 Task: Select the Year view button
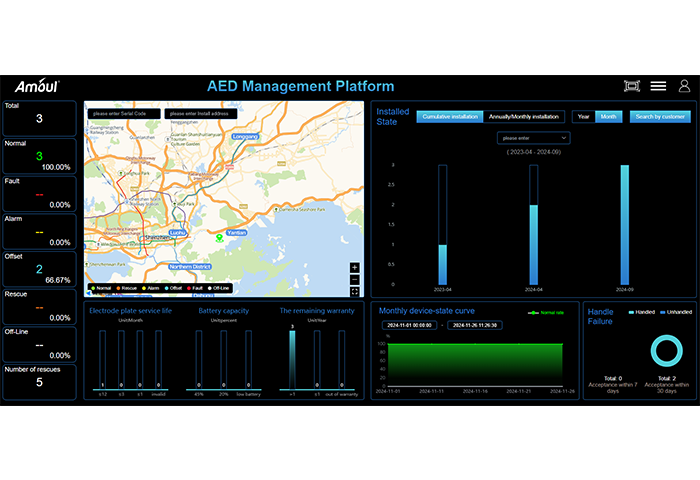click(x=584, y=117)
